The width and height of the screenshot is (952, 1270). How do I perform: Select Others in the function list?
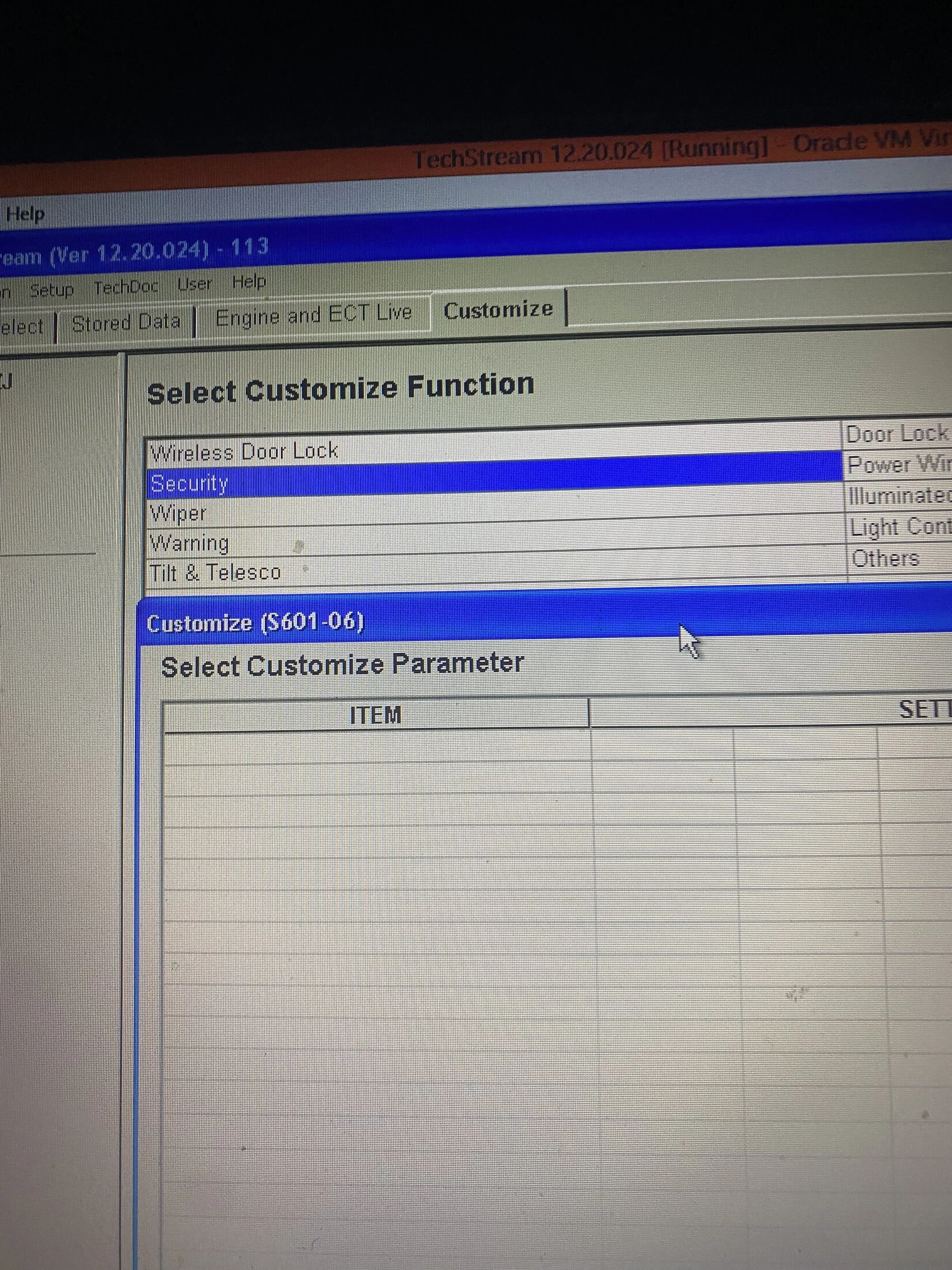(885, 558)
